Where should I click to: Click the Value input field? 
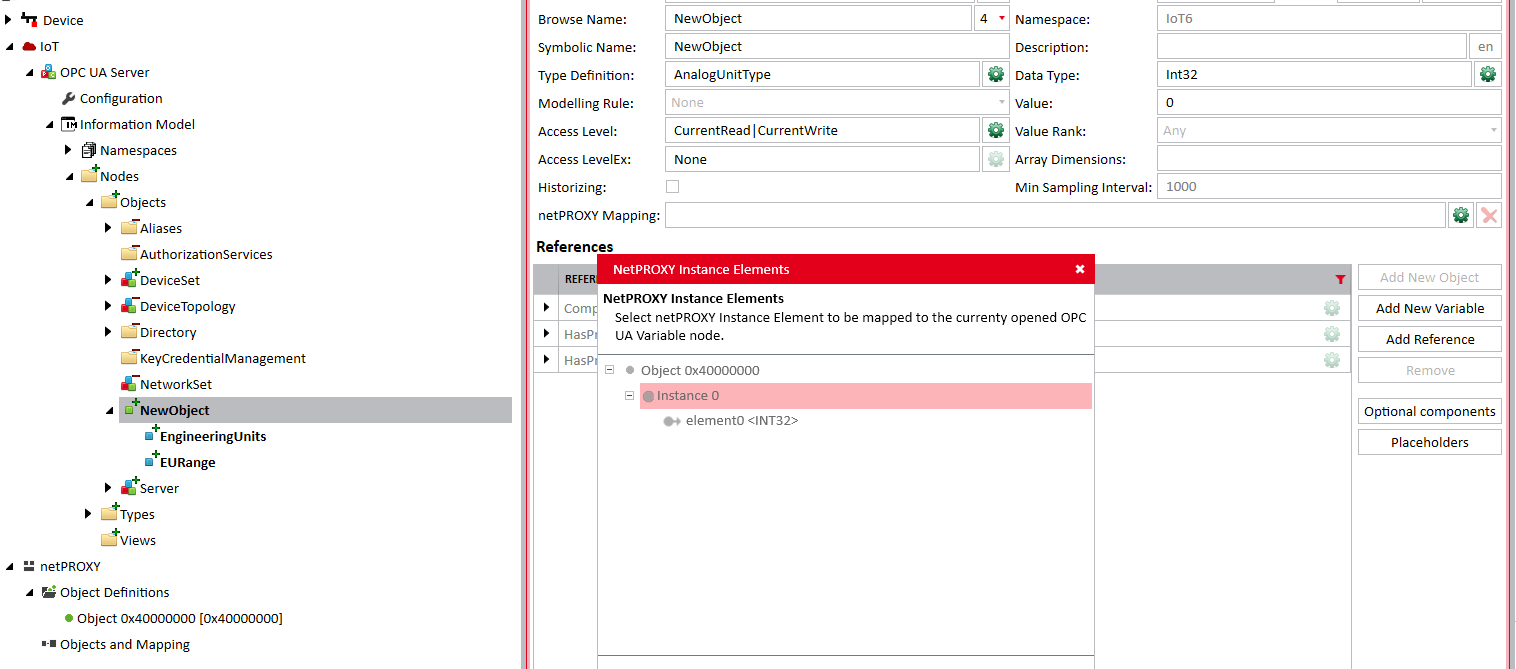tap(1329, 102)
